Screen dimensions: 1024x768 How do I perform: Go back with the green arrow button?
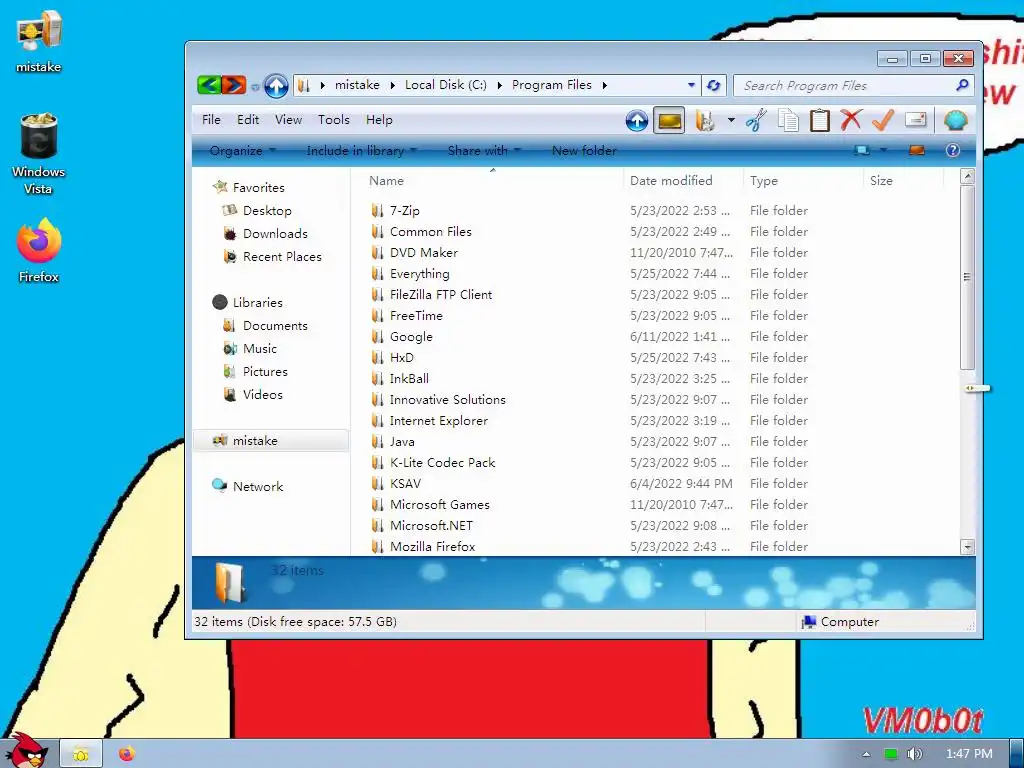(209, 85)
